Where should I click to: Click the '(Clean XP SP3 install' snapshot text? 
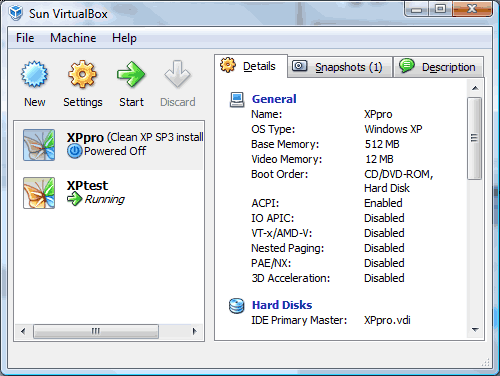(x=155, y=137)
